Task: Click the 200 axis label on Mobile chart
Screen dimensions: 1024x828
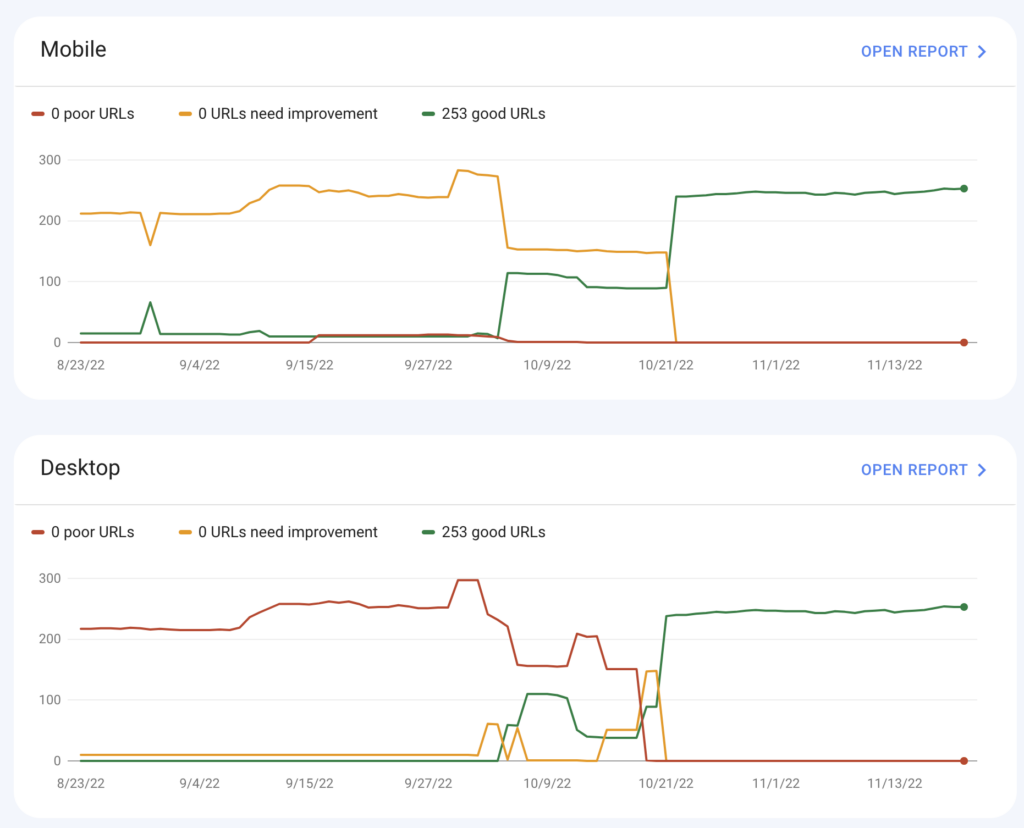Action: tap(50, 221)
